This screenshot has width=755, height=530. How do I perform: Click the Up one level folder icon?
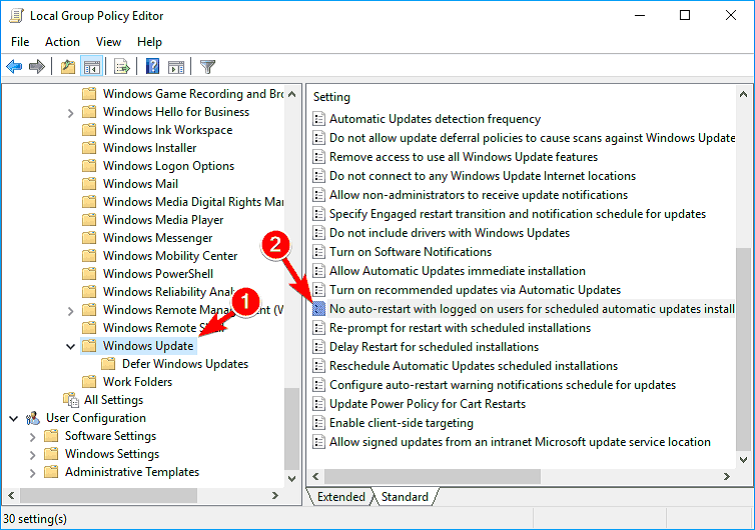[67, 67]
